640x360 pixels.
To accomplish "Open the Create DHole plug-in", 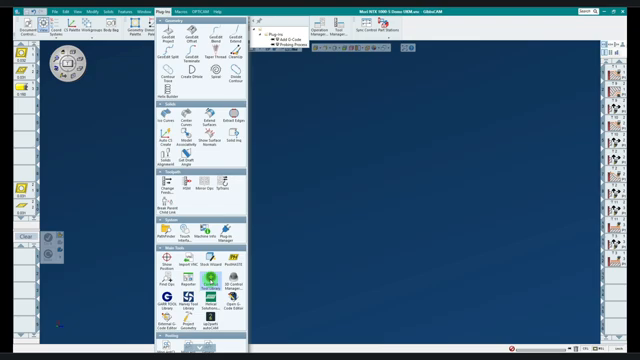I will pyautogui.click(x=191, y=72).
